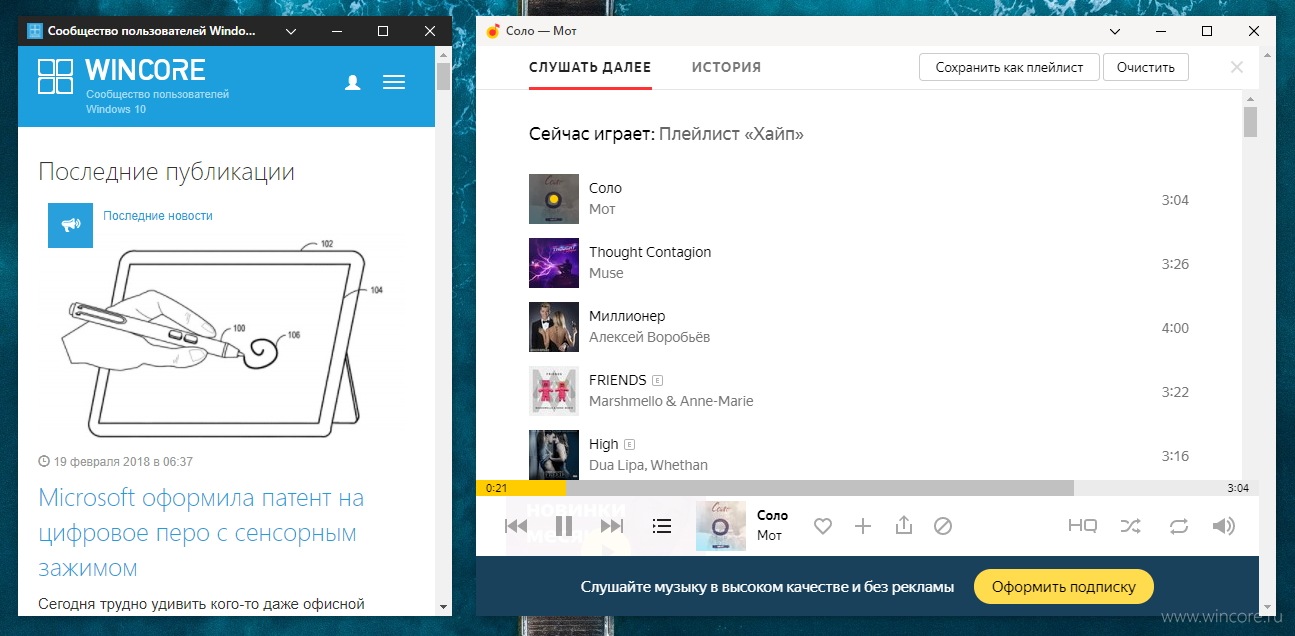
Task: Open the WINCORE hamburger menu
Action: point(394,82)
